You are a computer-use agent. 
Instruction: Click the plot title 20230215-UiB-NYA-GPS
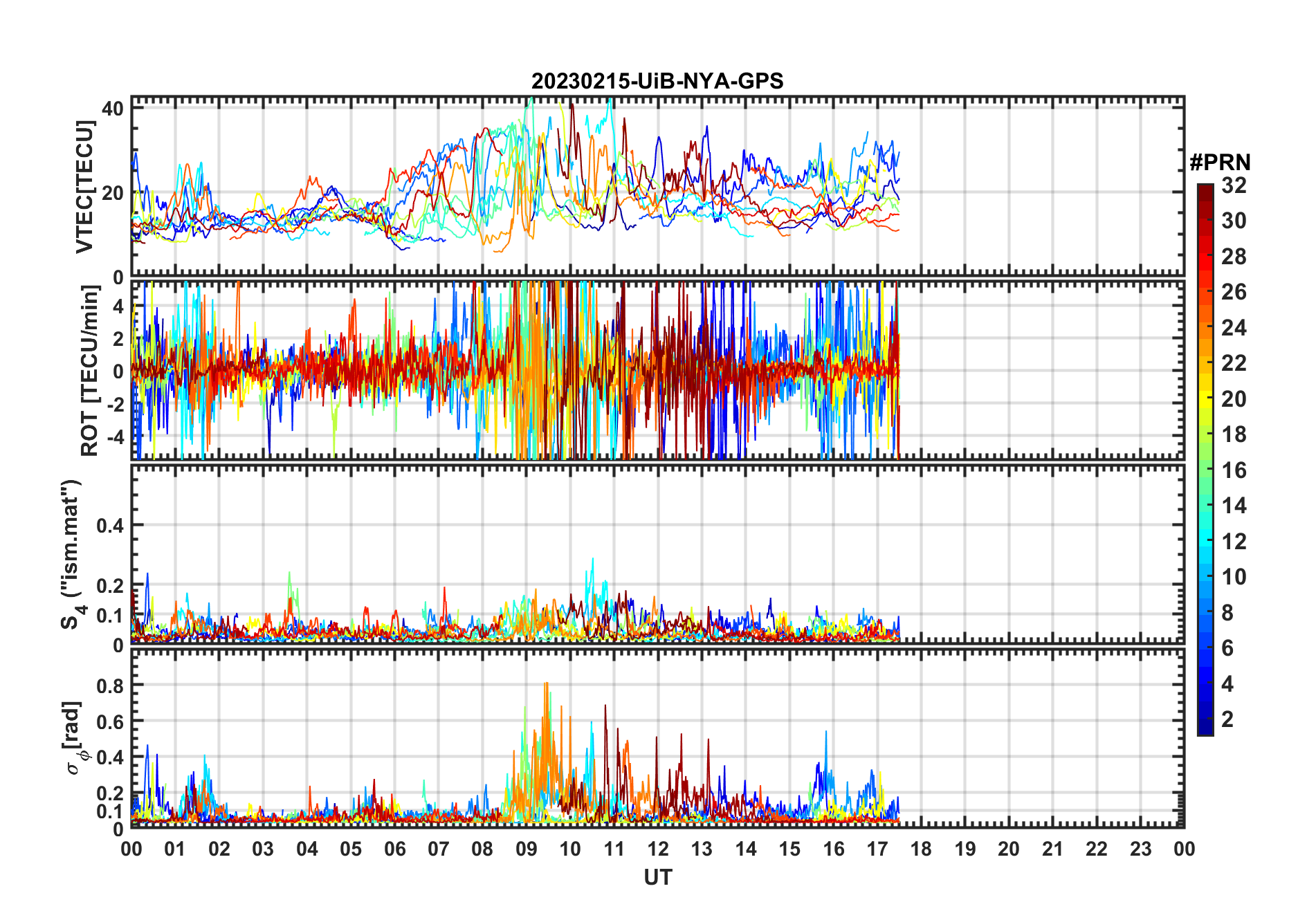tap(657, 82)
